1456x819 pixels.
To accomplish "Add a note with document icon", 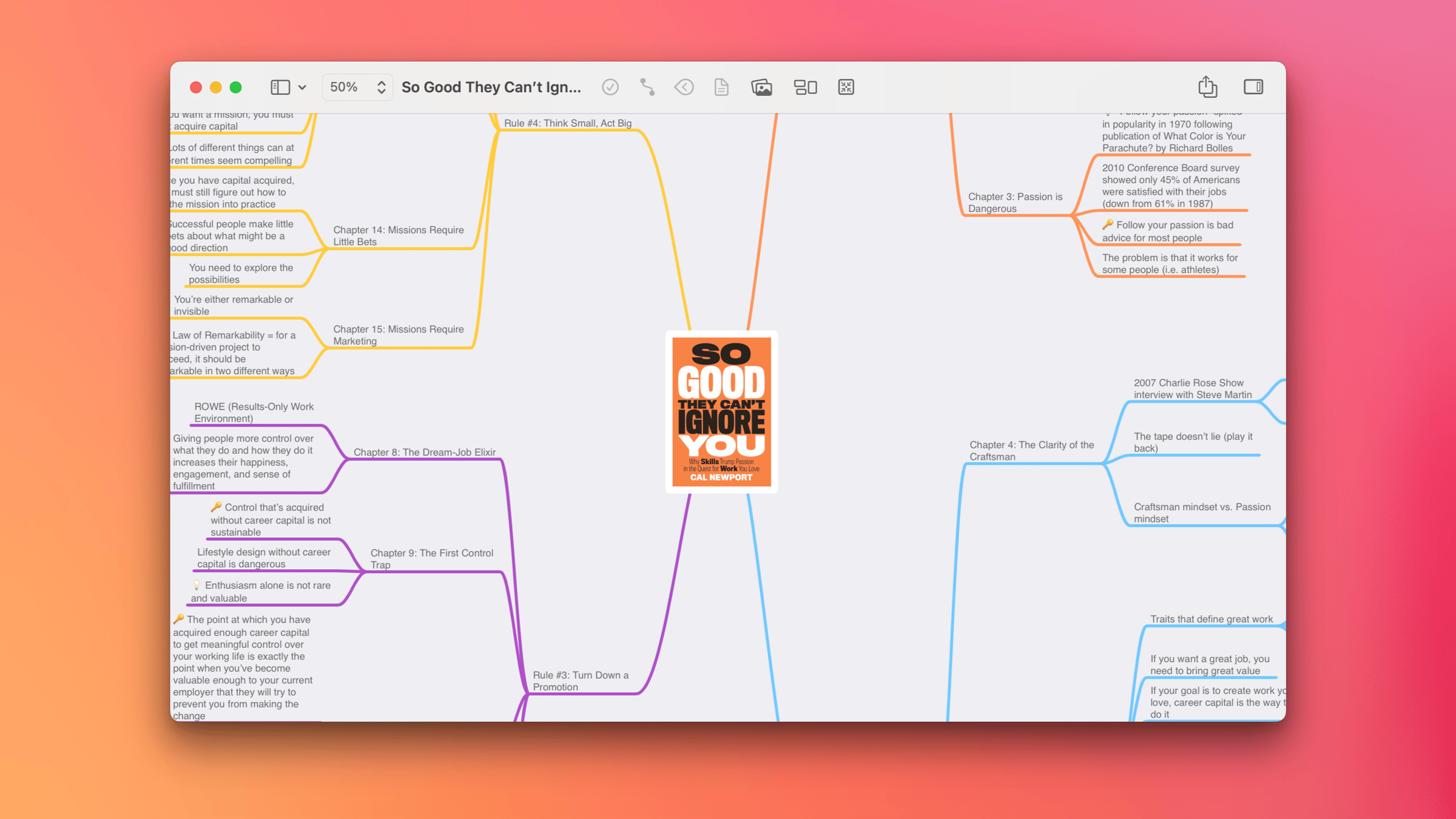I will [x=721, y=87].
